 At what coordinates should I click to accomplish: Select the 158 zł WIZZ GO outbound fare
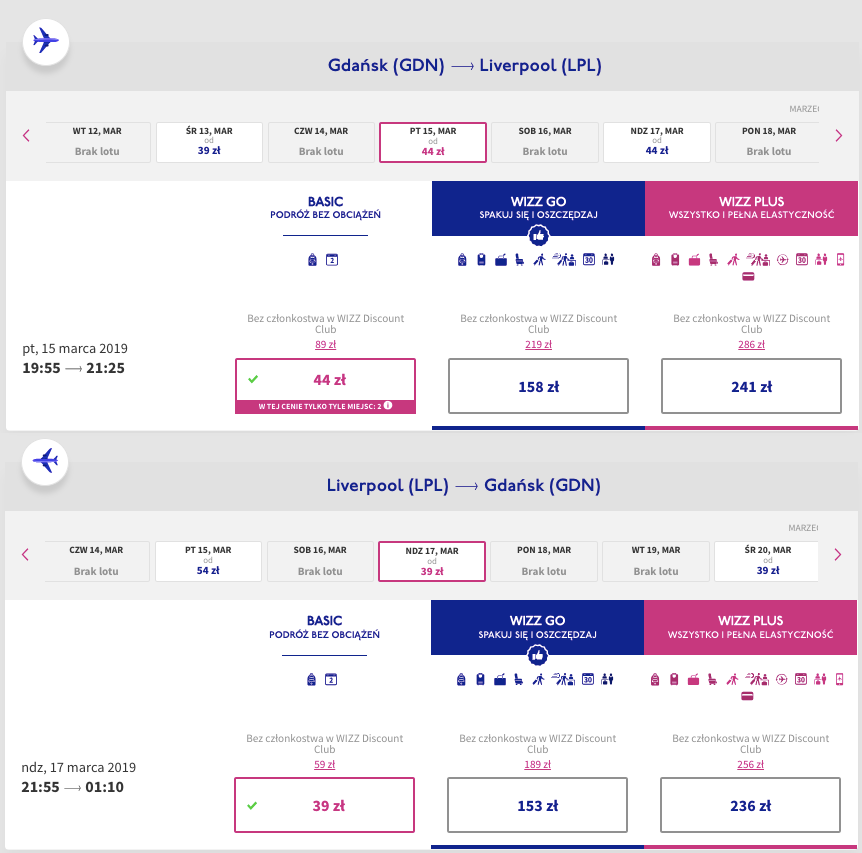coord(538,386)
